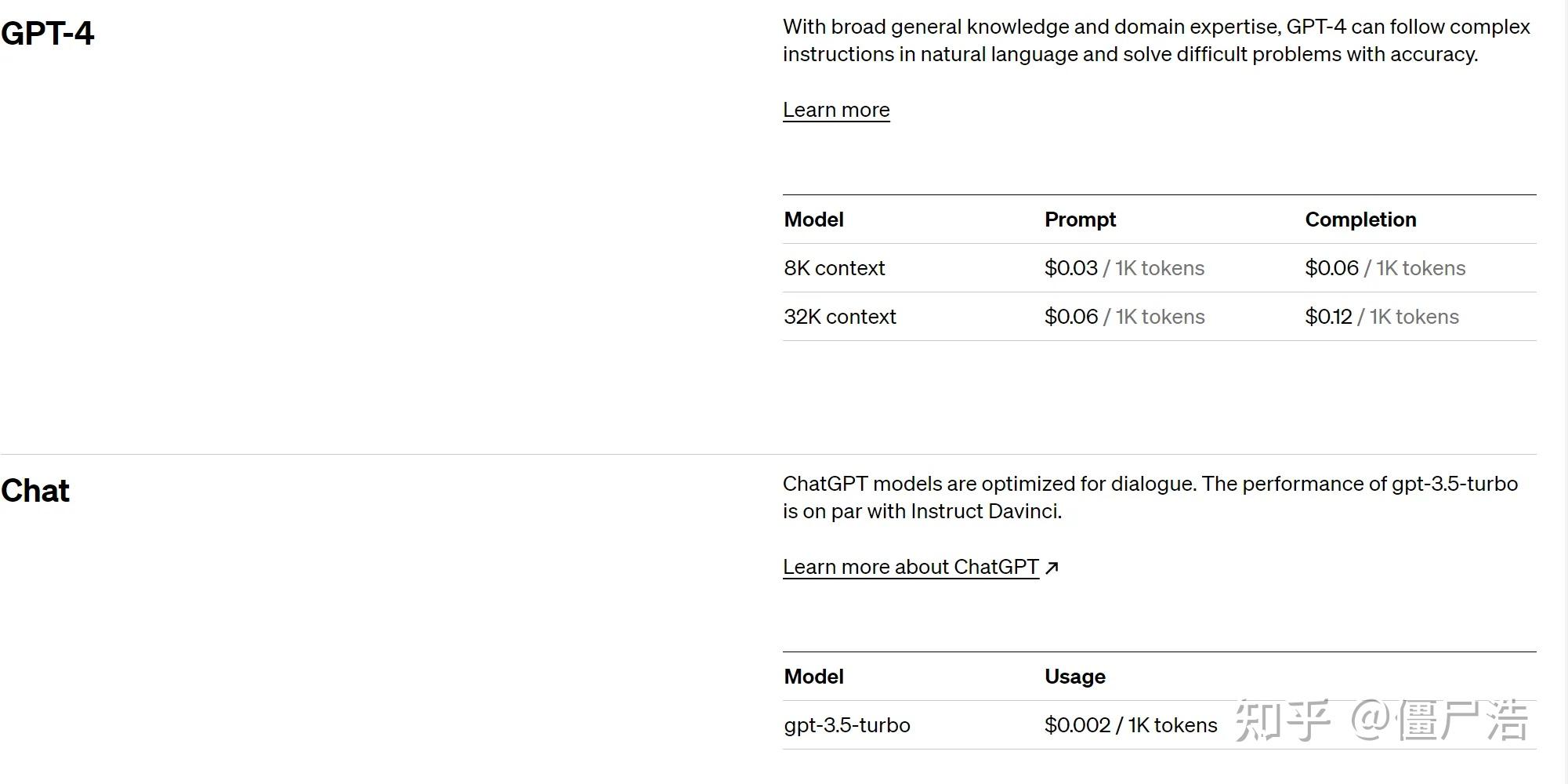Click the Completion column header
Viewport: 1568px width, 784px height.
click(1360, 220)
